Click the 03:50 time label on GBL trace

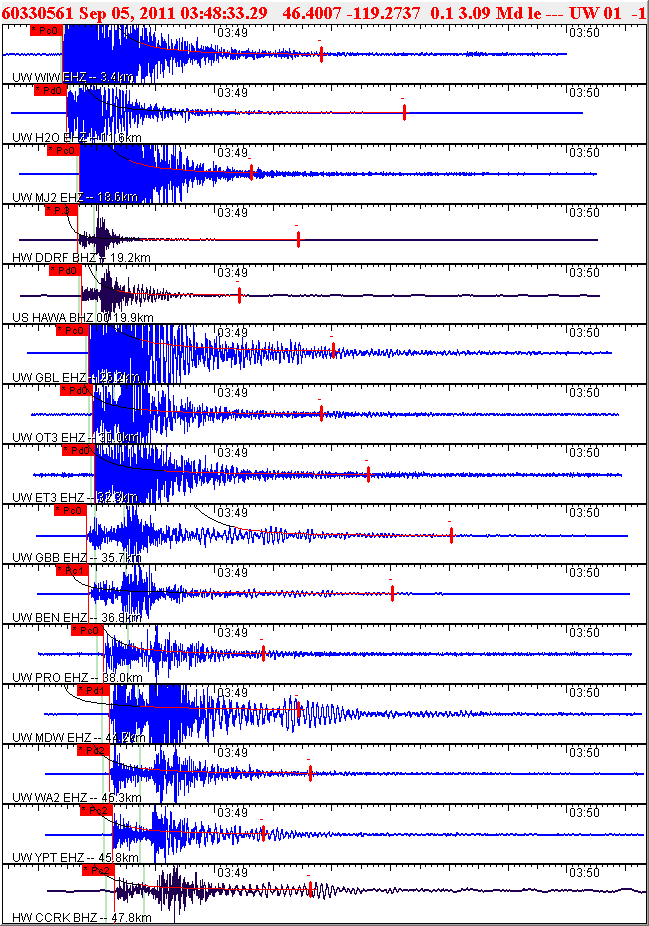point(585,333)
